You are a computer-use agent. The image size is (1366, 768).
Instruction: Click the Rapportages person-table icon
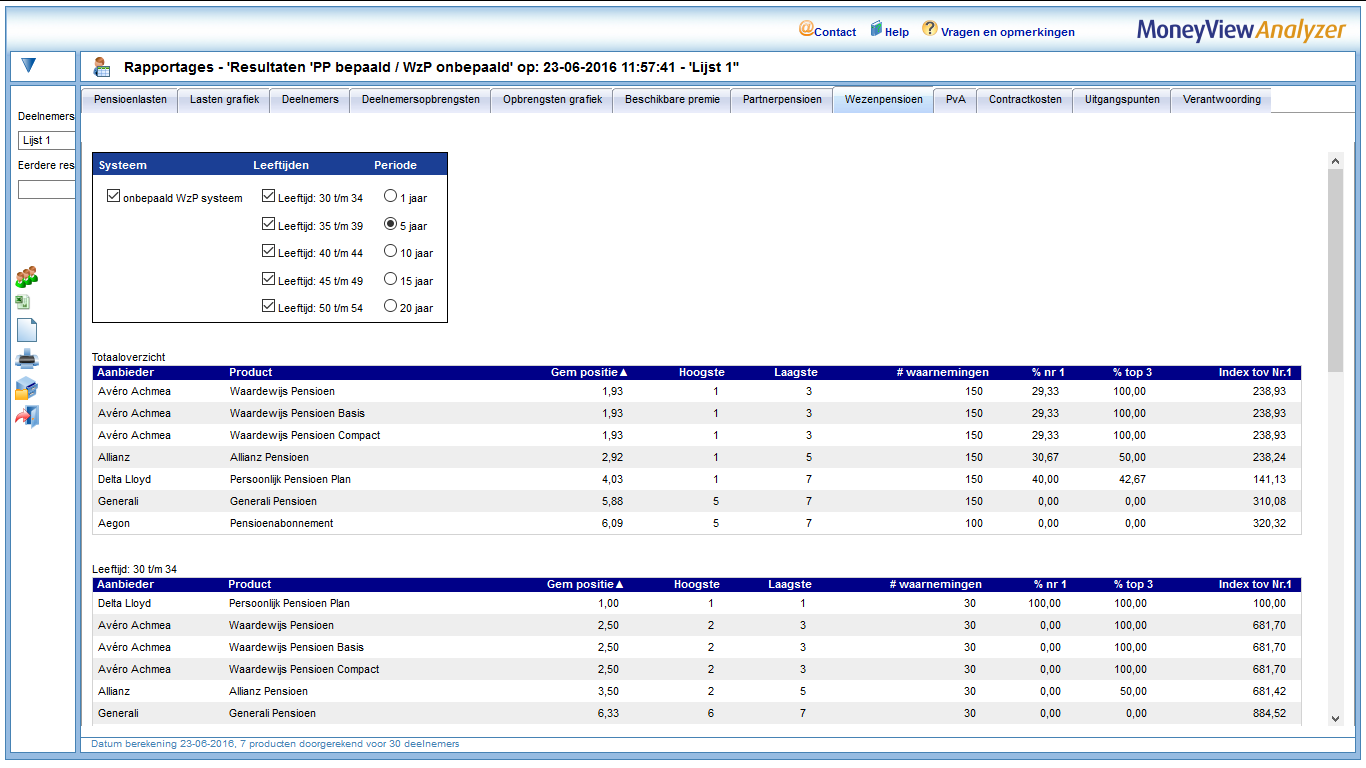point(101,67)
